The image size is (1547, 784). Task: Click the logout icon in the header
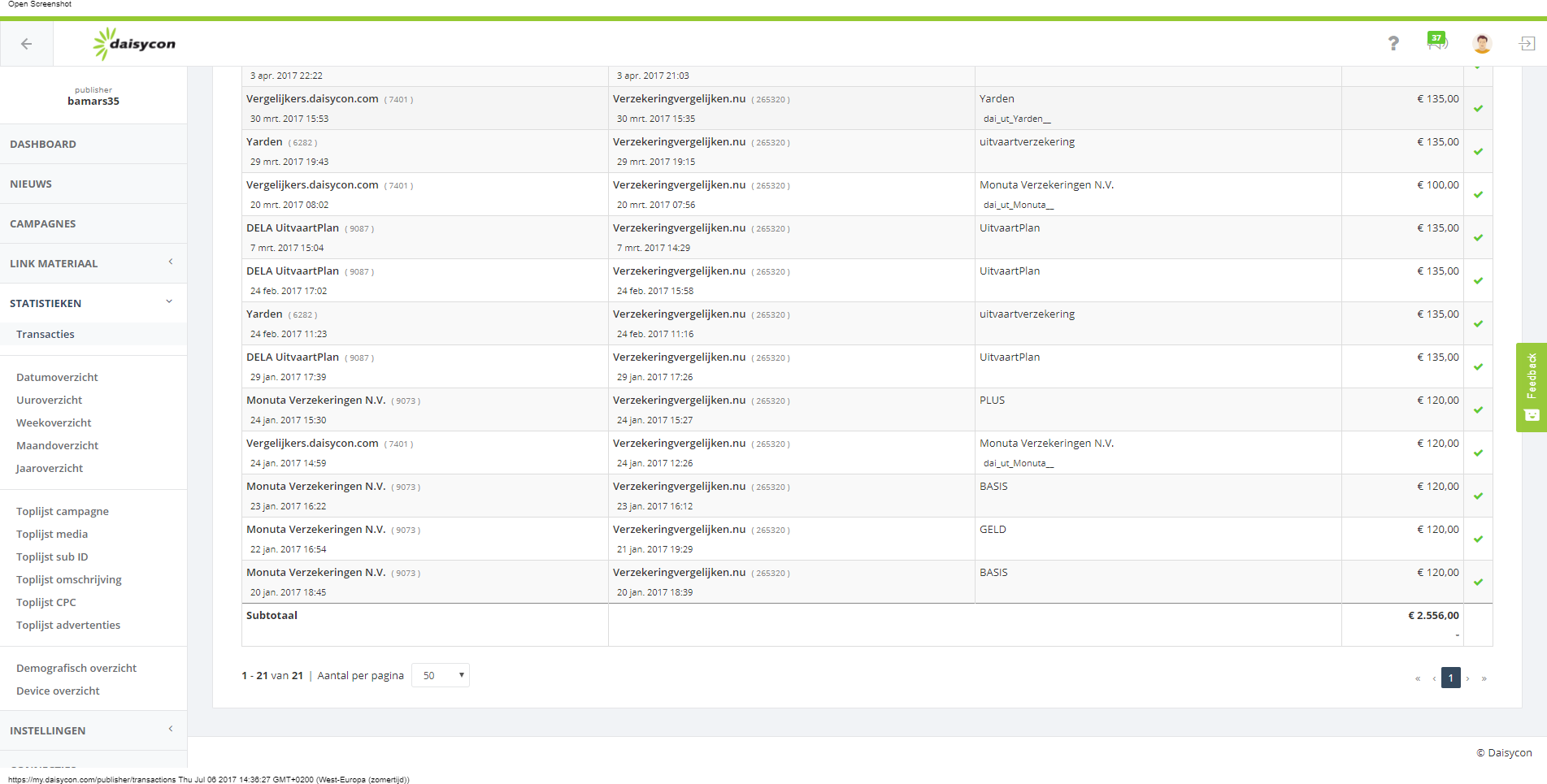click(1527, 43)
